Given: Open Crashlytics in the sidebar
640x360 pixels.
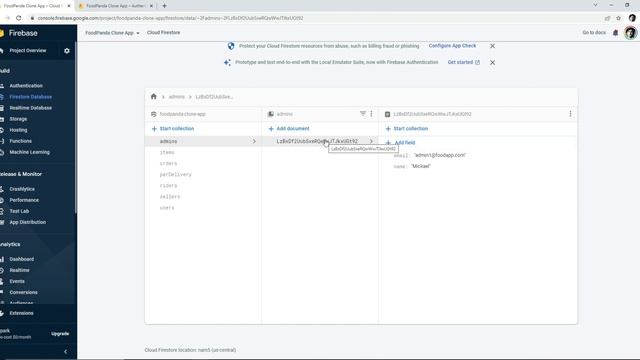Looking at the screenshot, I should pos(22,189).
